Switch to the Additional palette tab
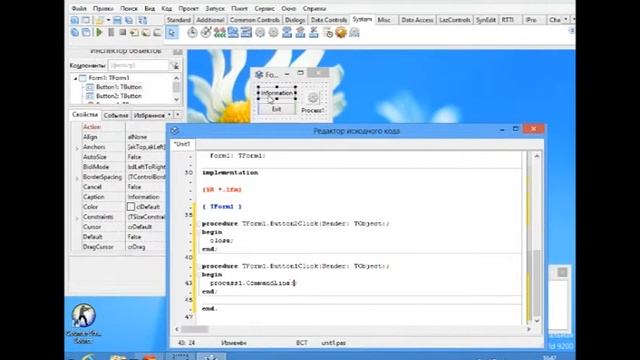The width and height of the screenshot is (640, 360). 210,20
